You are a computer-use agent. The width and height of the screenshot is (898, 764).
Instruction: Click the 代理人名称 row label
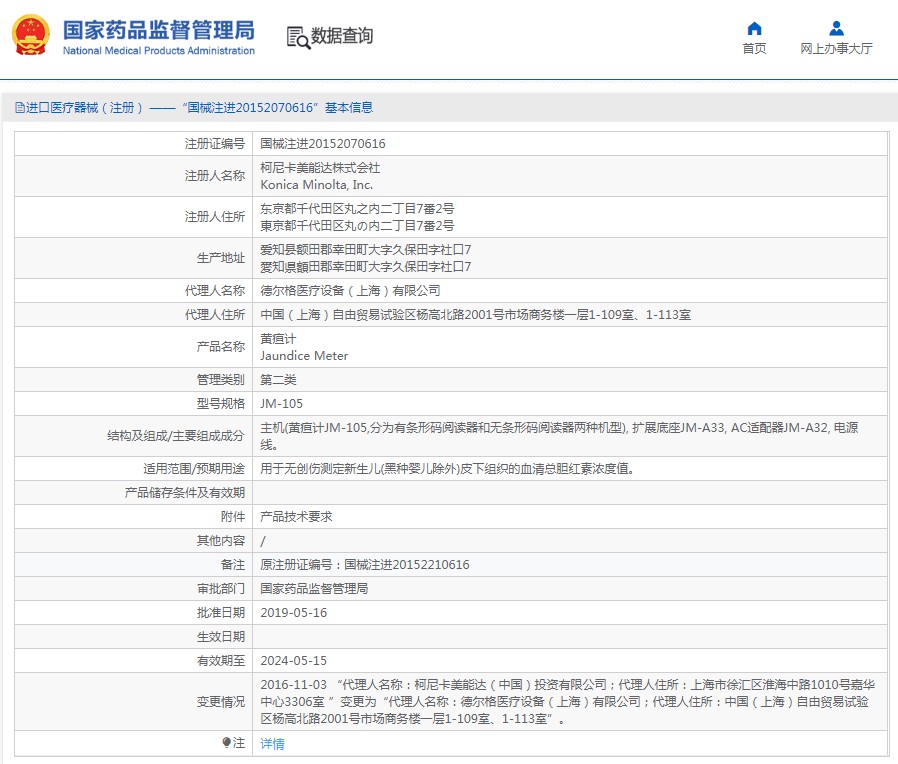coord(215,291)
